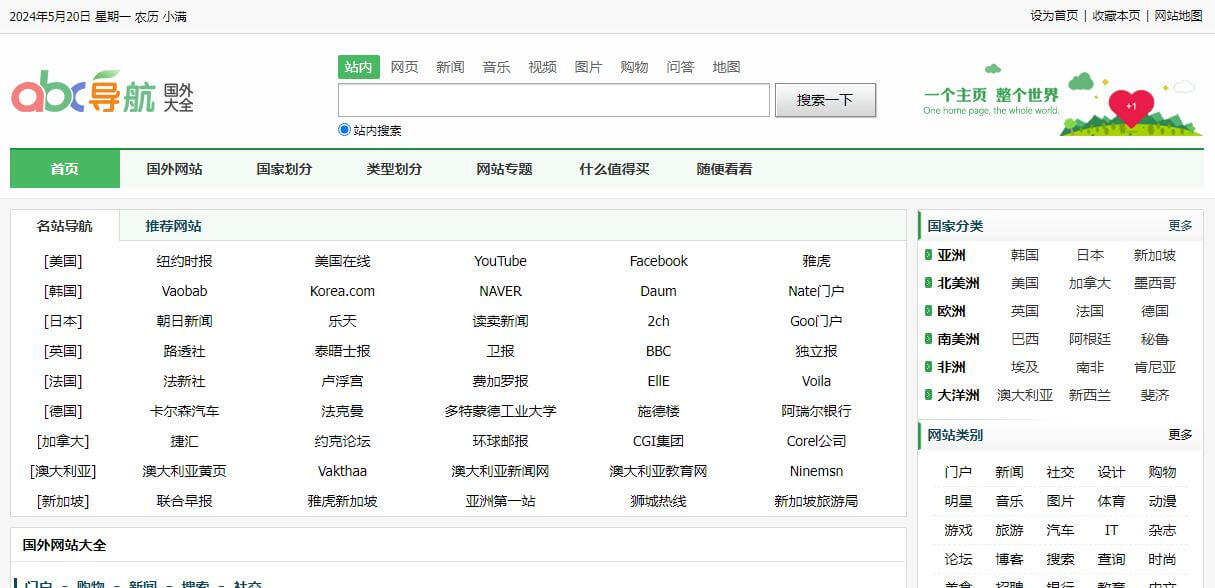Click the green arrow icon beside 大洋洲
This screenshot has width=1215, height=588.
click(928, 395)
